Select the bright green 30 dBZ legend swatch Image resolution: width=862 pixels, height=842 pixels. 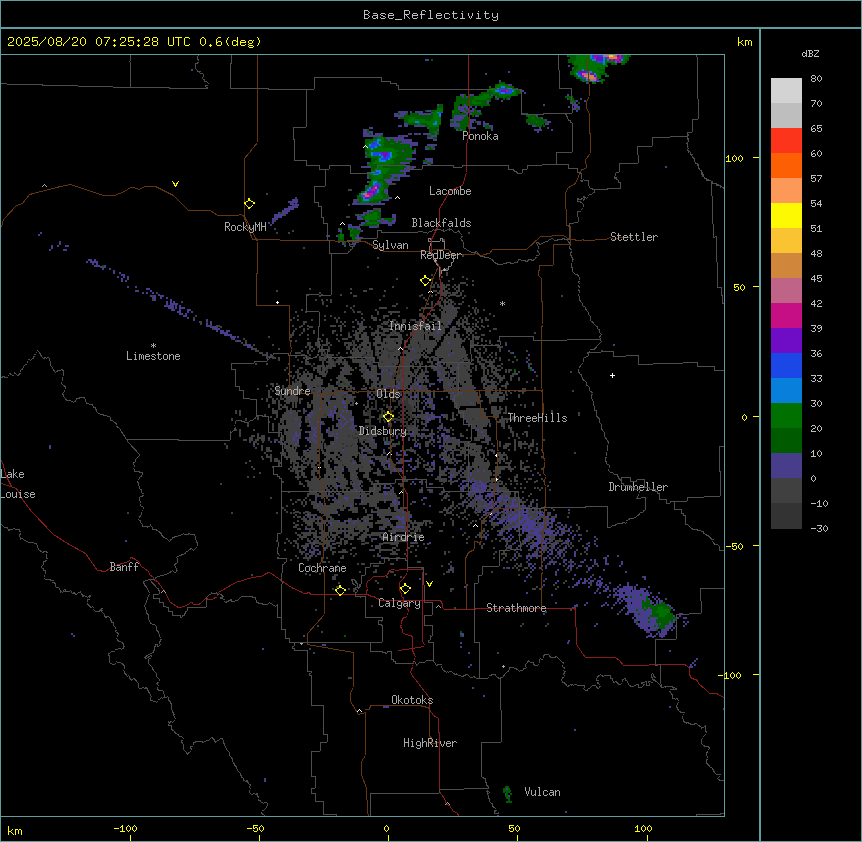point(786,416)
